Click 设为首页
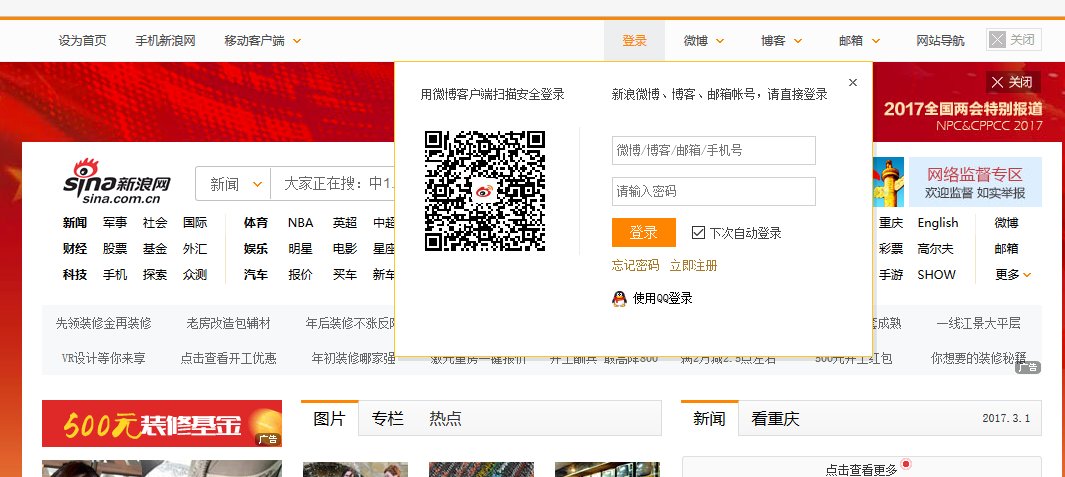Screen dimensions: 1065x477 82,41
